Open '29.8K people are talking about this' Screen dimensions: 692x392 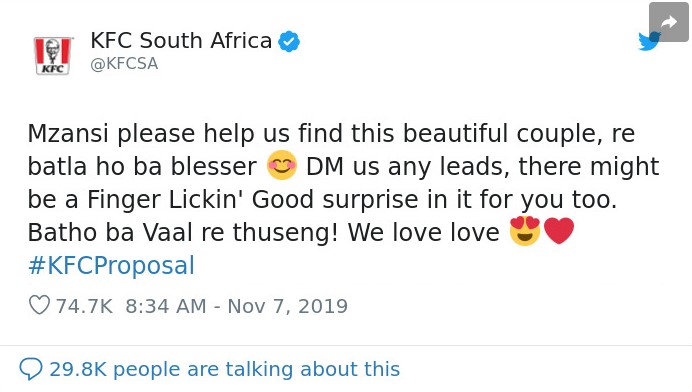tap(225, 369)
